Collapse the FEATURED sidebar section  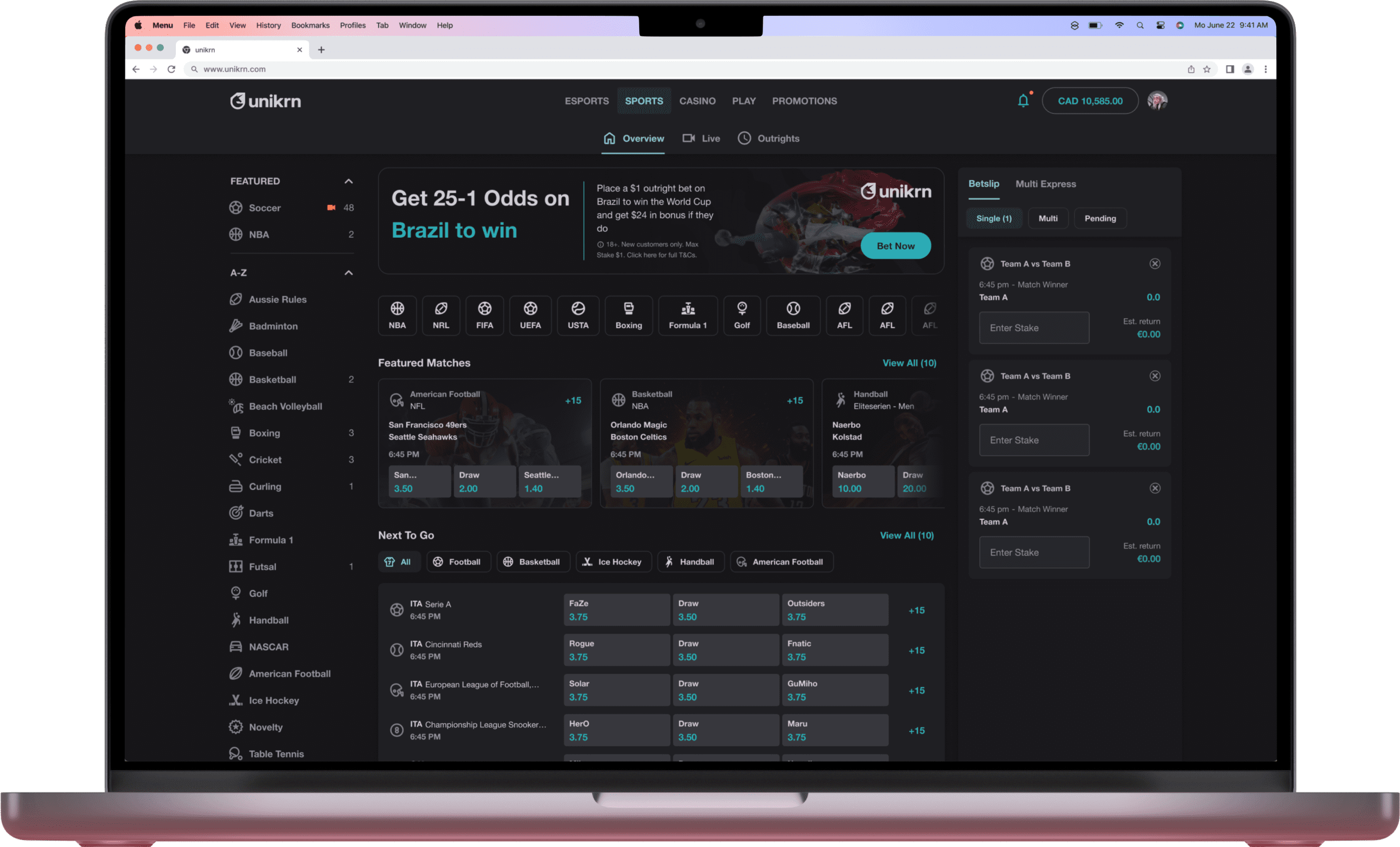(x=349, y=181)
